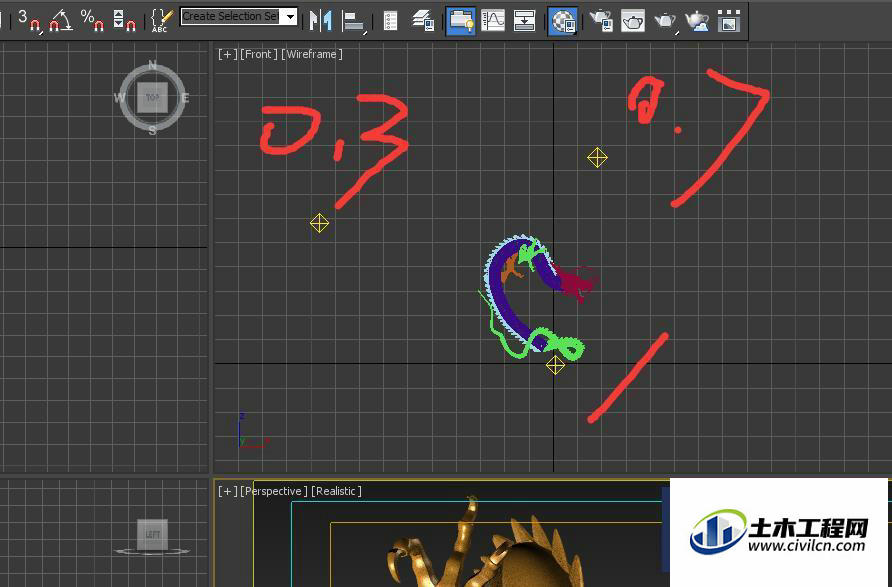The width and height of the screenshot is (892, 587).
Task: Open the [Perspective] view label menu
Action: coord(274,491)
